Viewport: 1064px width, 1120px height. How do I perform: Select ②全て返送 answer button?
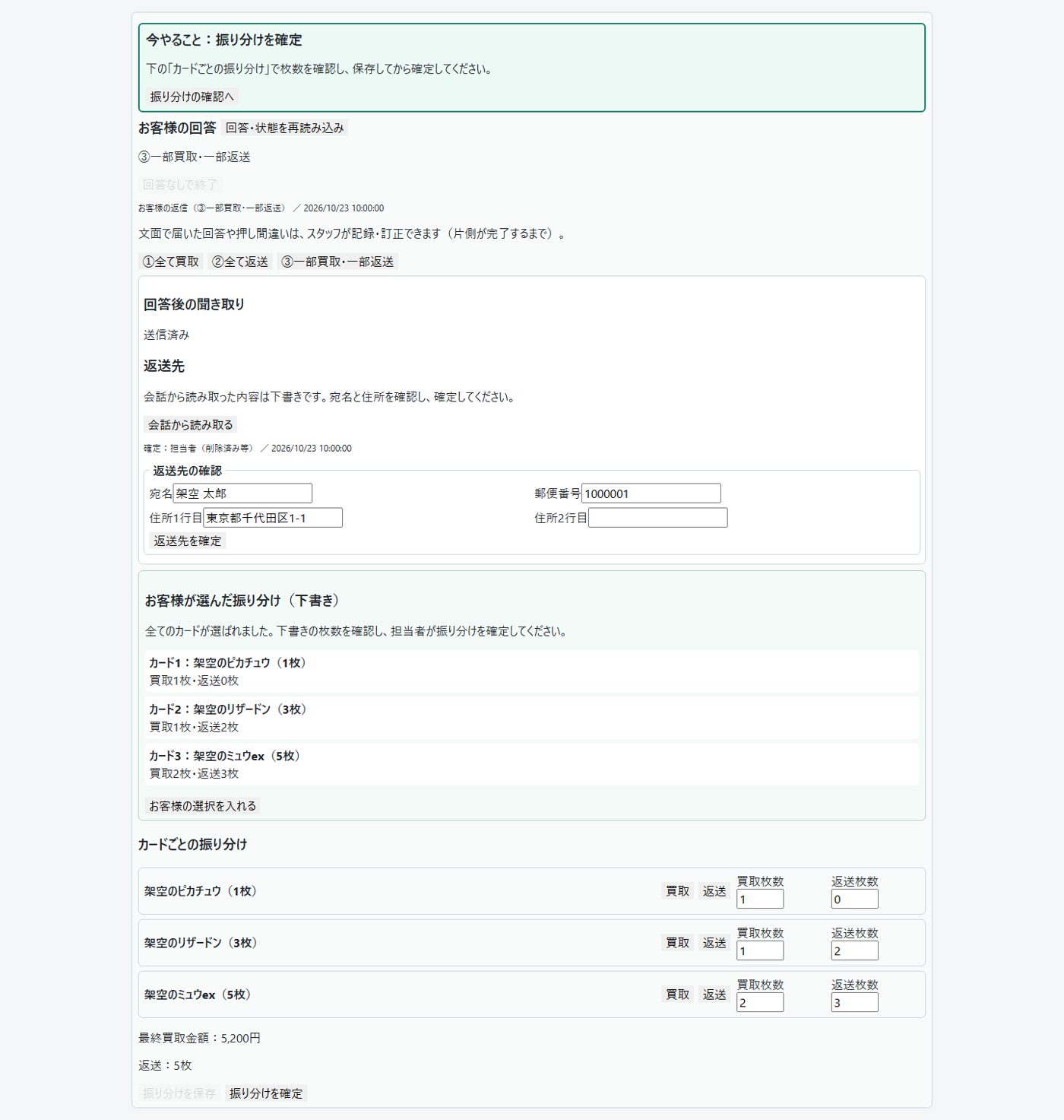click(x=240, y=262)
